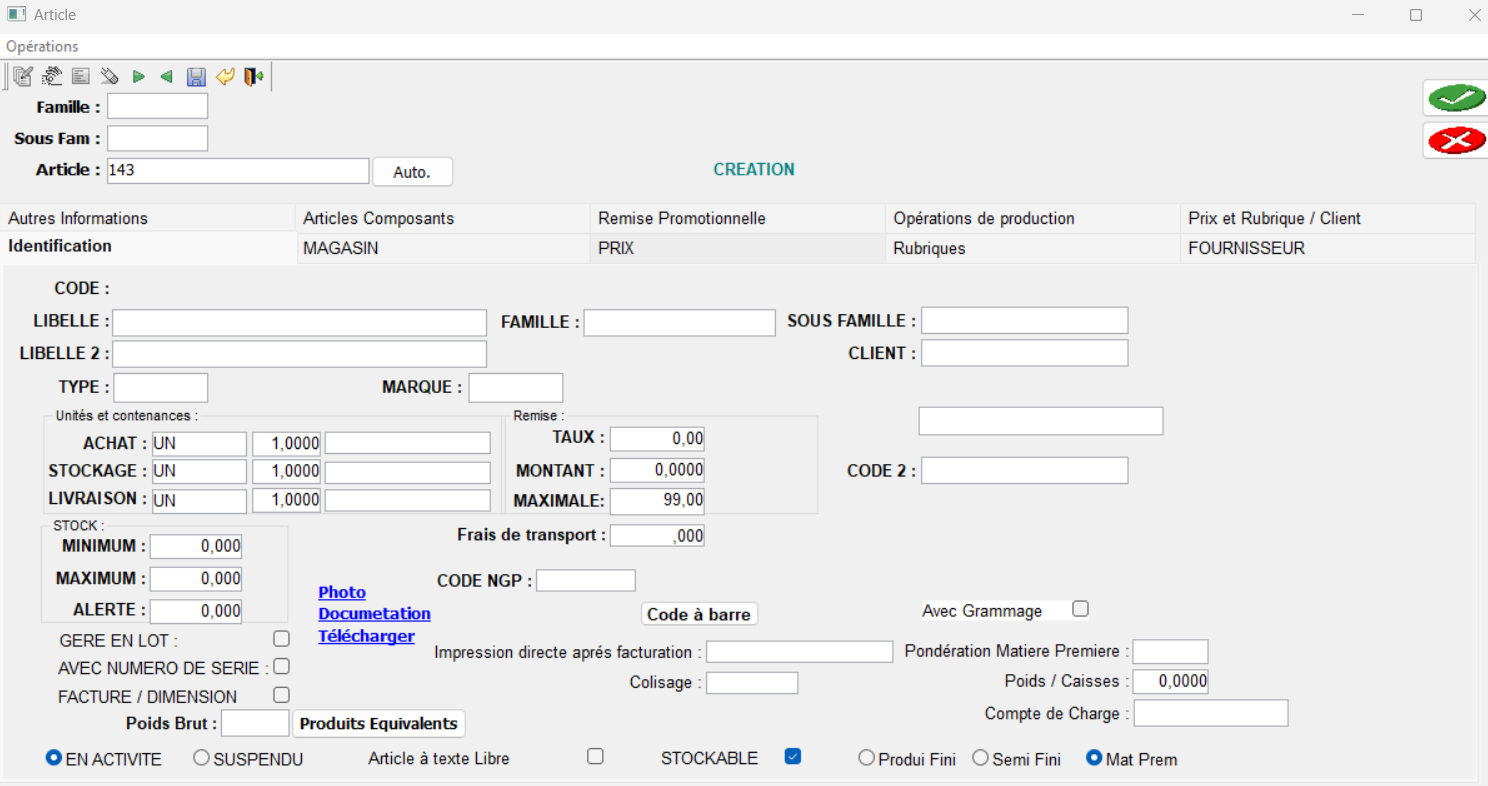
Task: Switch to Autres Informations tab
Action: click(x=149, y=218)
